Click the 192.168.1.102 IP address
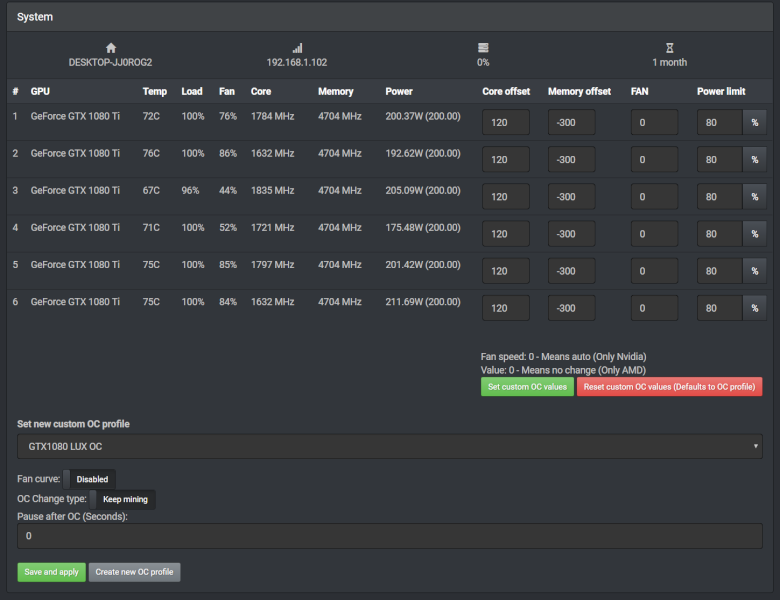The width and height of the screenshot is (780, 600). [x=297, y=62]
